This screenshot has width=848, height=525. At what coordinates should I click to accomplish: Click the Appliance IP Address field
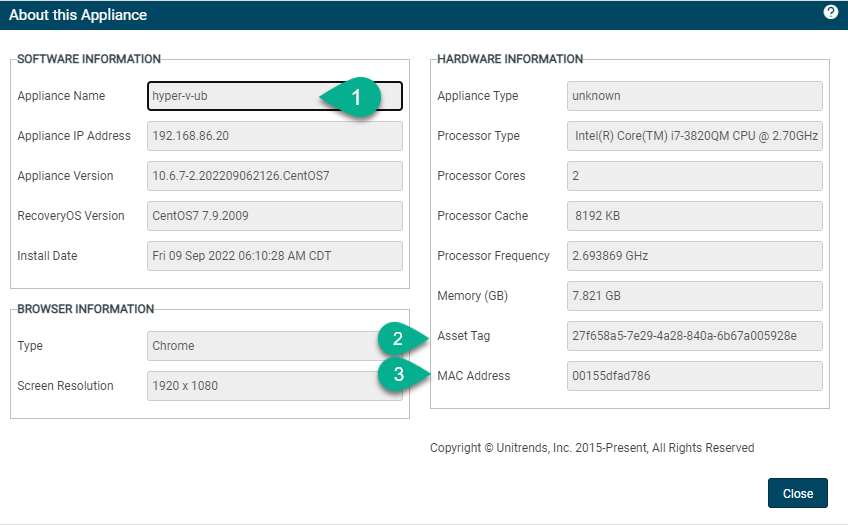coord(275,136)
